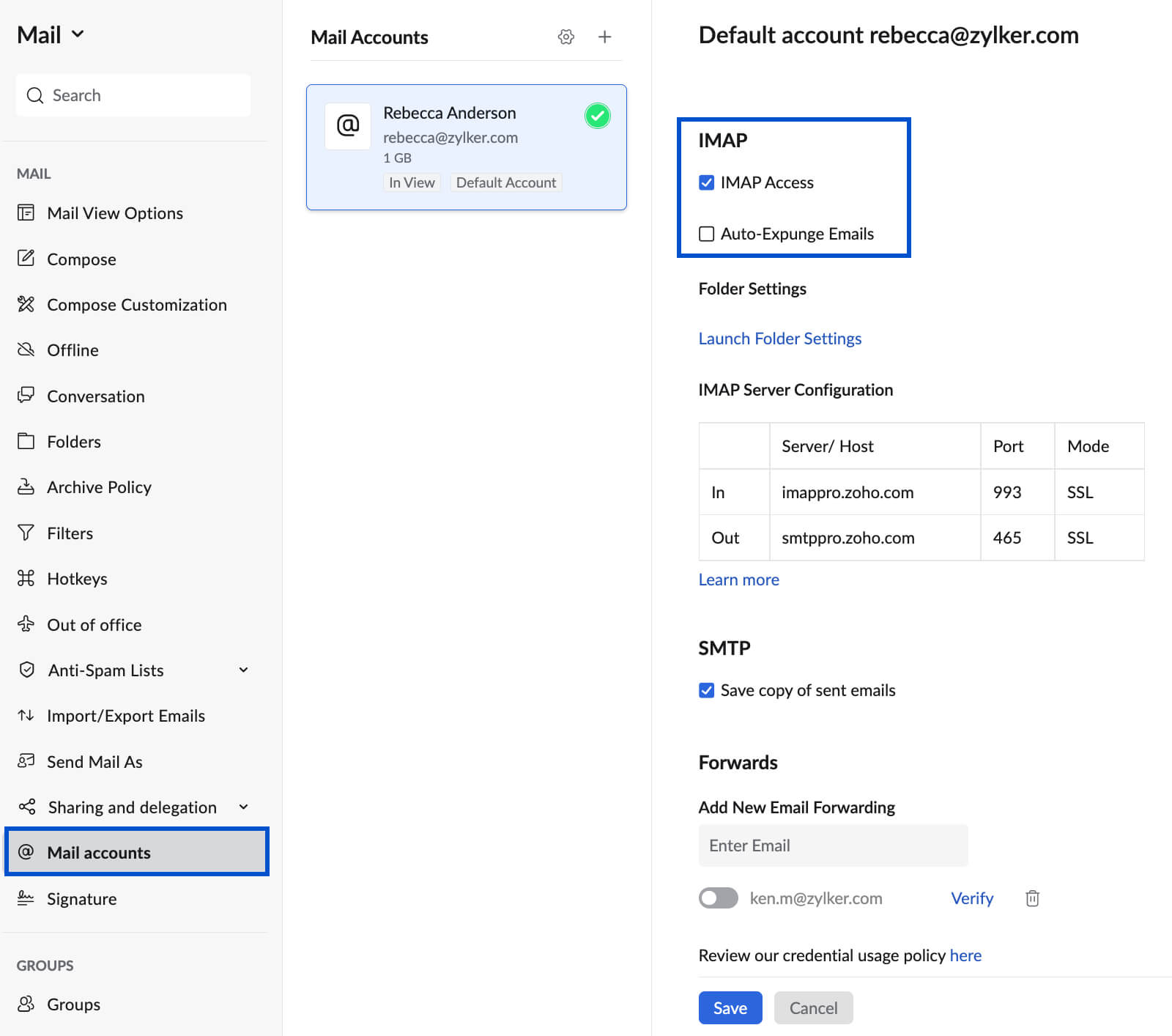Click the Out of office airplane icon

[x=26, y=624]
